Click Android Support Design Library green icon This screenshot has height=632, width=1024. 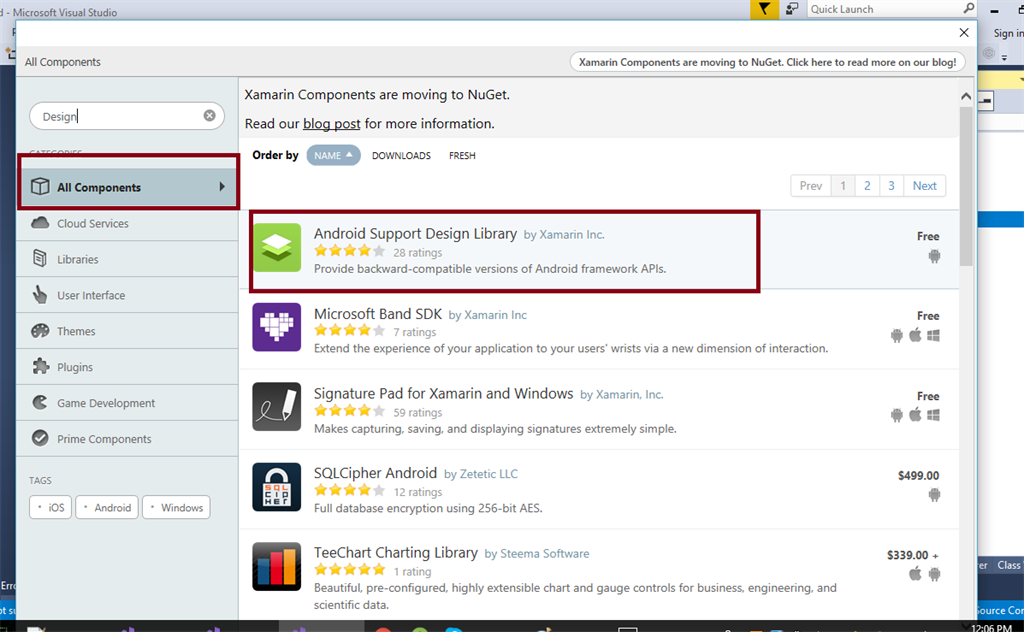point(277,247)
